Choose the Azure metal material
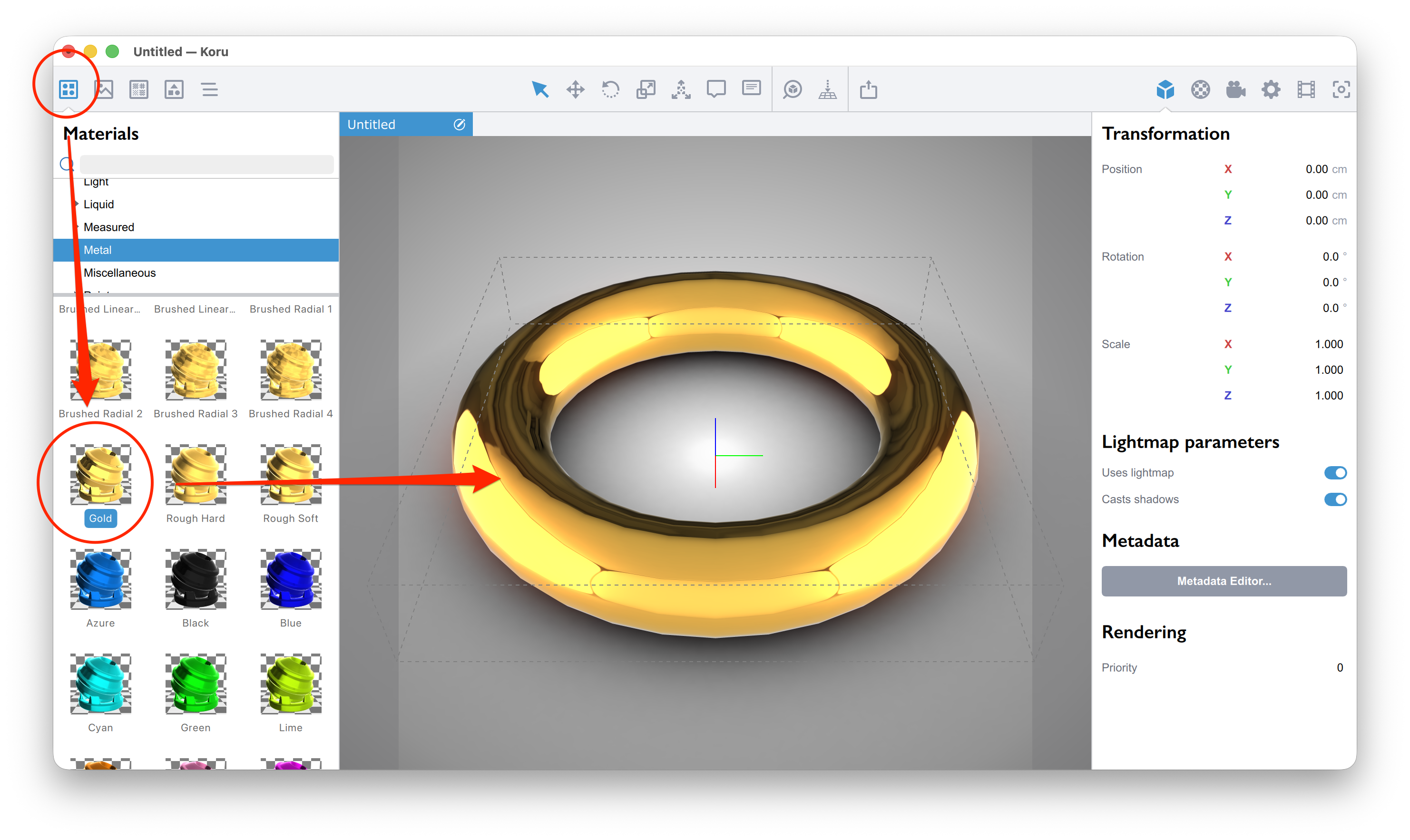 [100, 579]
